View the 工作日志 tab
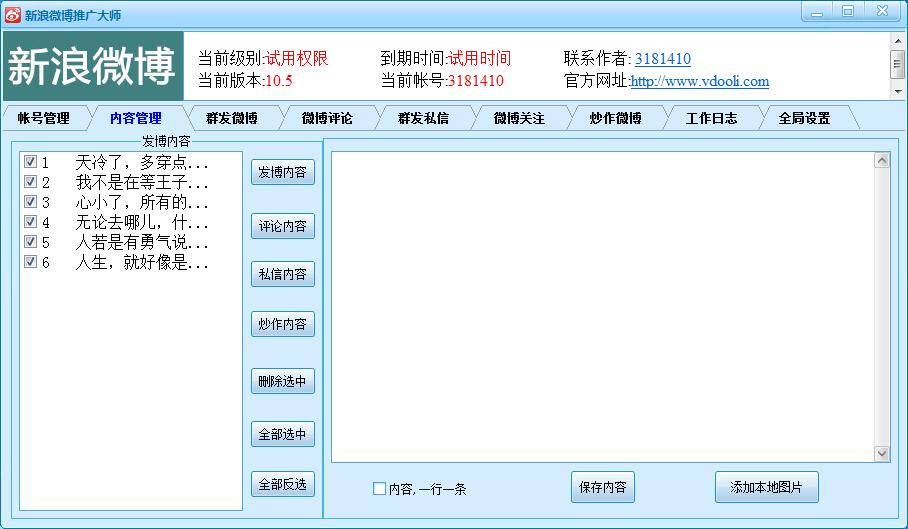Viewport: 908px width, 529px height. pos(712,118)
